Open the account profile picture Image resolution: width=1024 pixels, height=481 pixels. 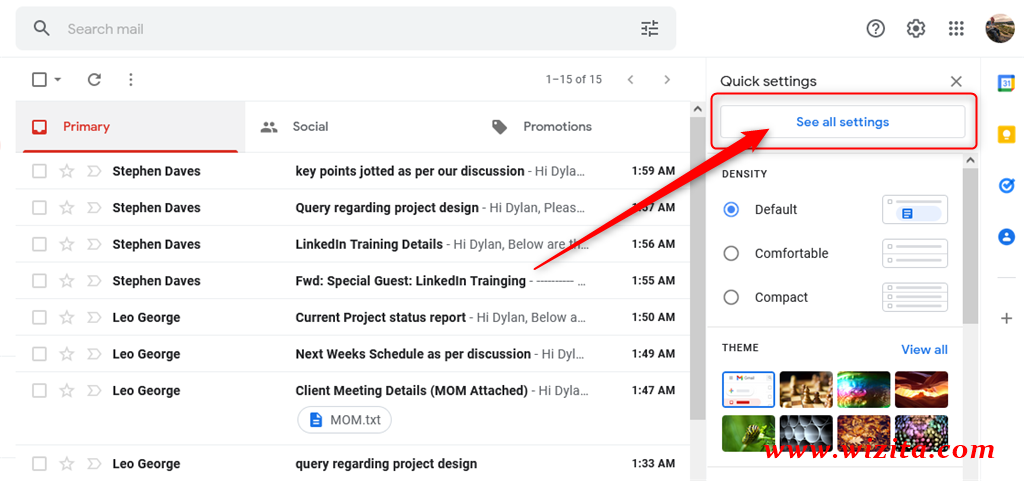[x=1000, y=29]
